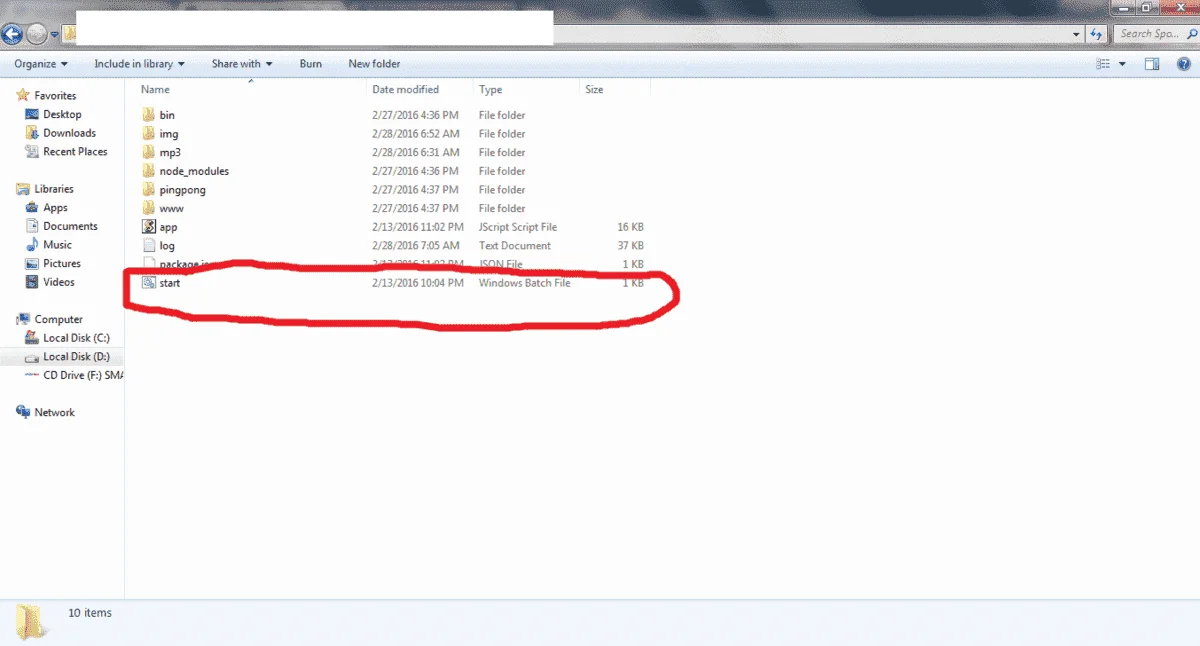Click the Videos library icon
This screenshot has height=646, width=1200.
tap(33, 283)
